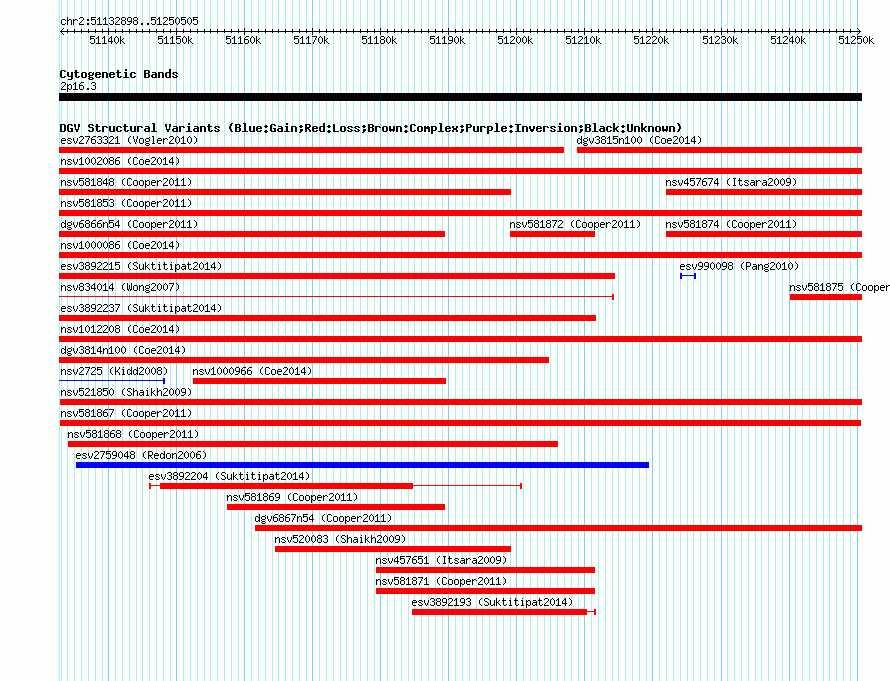Select nsv1012208 (Coe2014) variant
This screenshot has height=681, width=890.
pos(120,329)
